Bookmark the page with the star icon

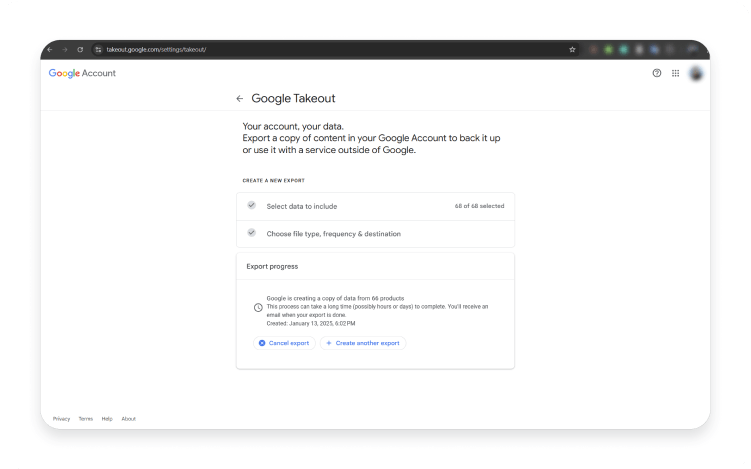pyautogui.click(x=572, y=49)
